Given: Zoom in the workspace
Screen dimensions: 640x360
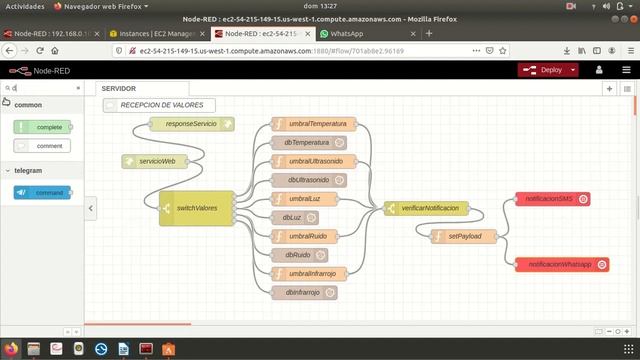Looking at the screenshot, I should click(x=627, y=331).
